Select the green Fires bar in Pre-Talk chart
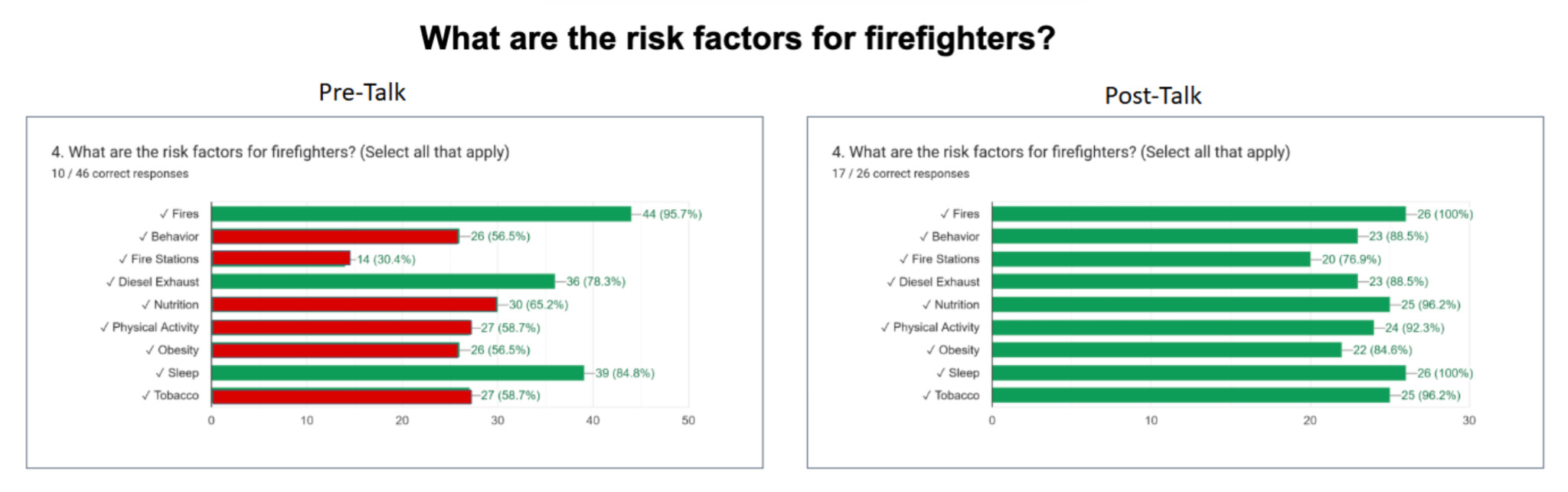 pos(421,214)
